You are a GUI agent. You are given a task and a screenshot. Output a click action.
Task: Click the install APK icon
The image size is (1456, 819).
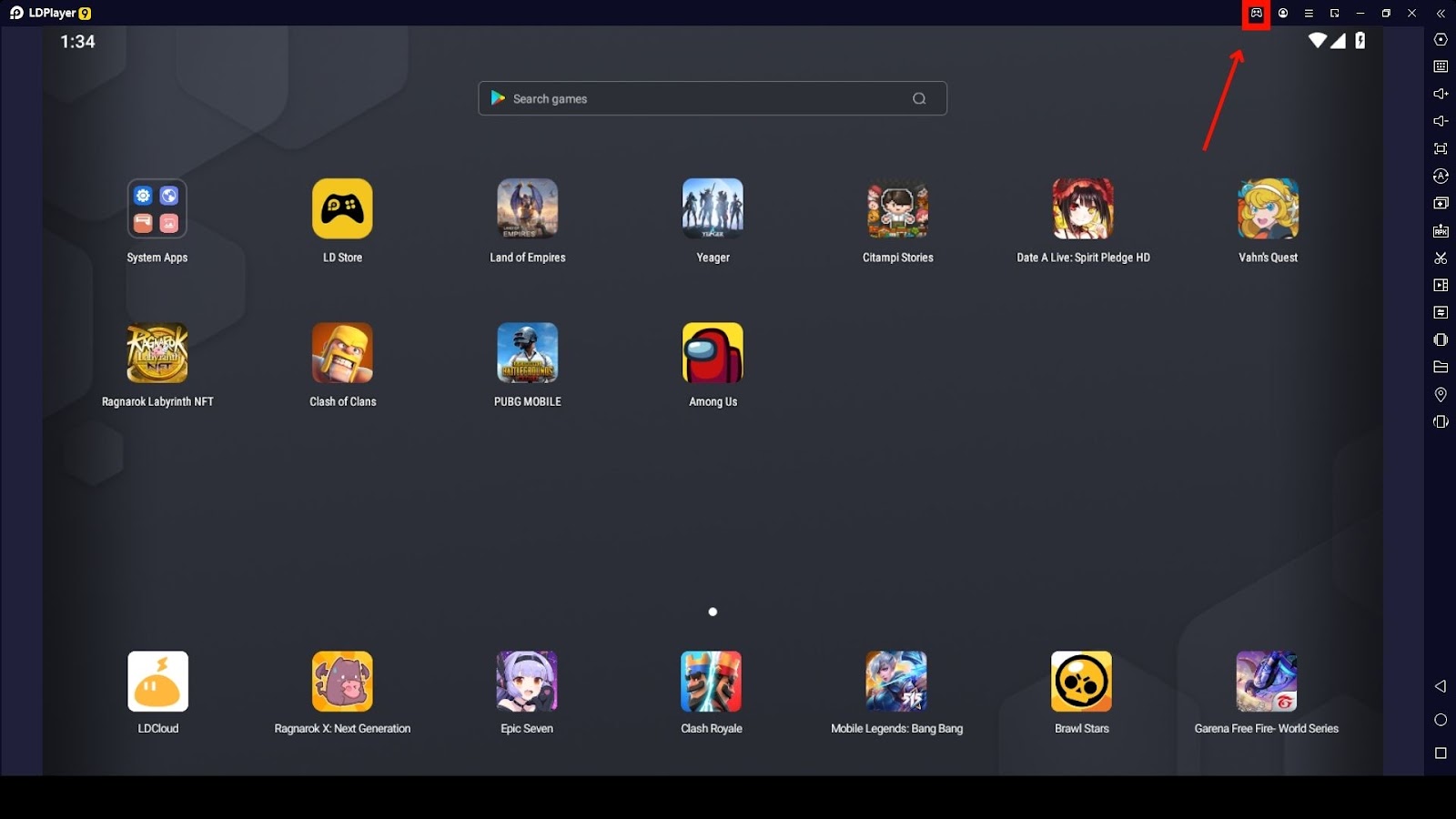pyautogui.click(x=1441, y=231)
